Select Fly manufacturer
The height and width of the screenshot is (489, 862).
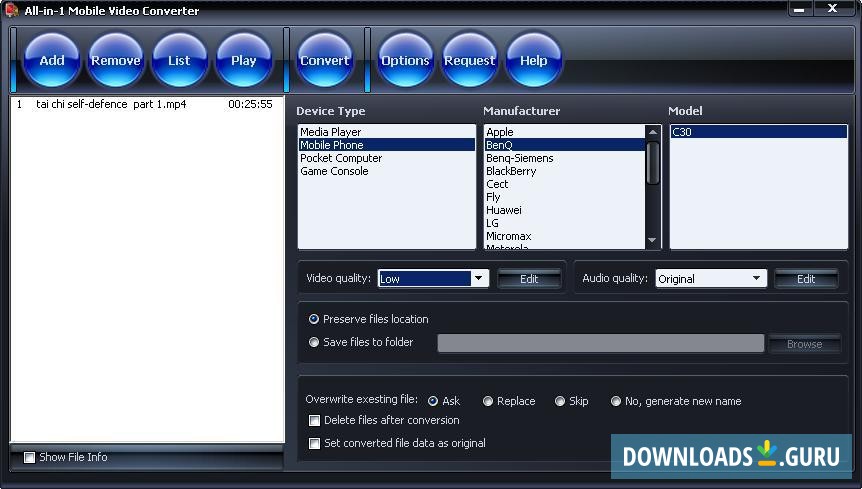pyautogui.click(x=565, y=197)
